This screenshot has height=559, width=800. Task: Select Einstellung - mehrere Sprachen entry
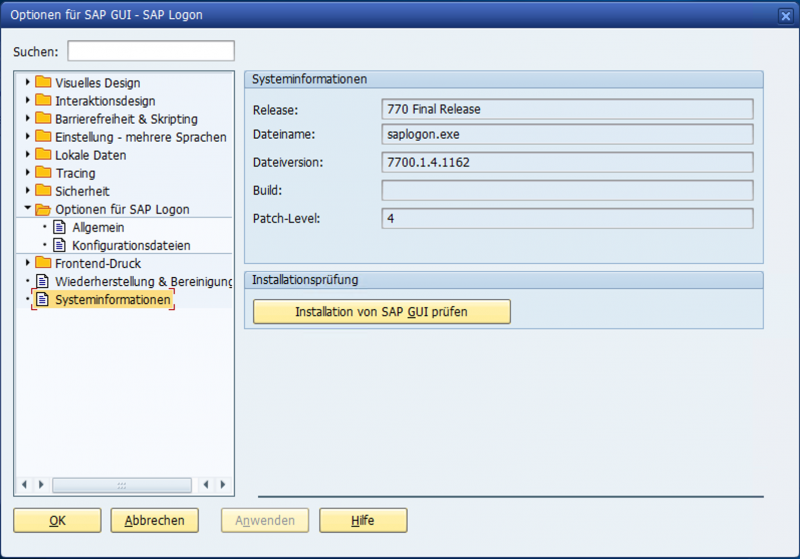tap(140, 137)
